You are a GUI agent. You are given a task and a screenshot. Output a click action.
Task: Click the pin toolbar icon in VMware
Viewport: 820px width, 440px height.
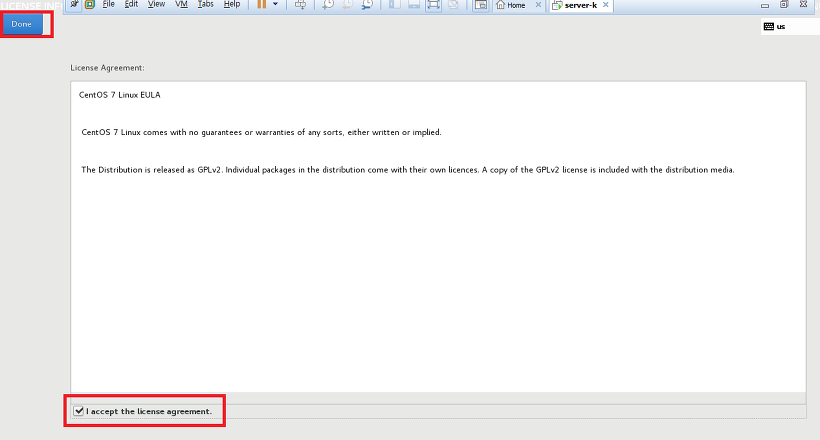pyautogui.click(x=74, y=4)
